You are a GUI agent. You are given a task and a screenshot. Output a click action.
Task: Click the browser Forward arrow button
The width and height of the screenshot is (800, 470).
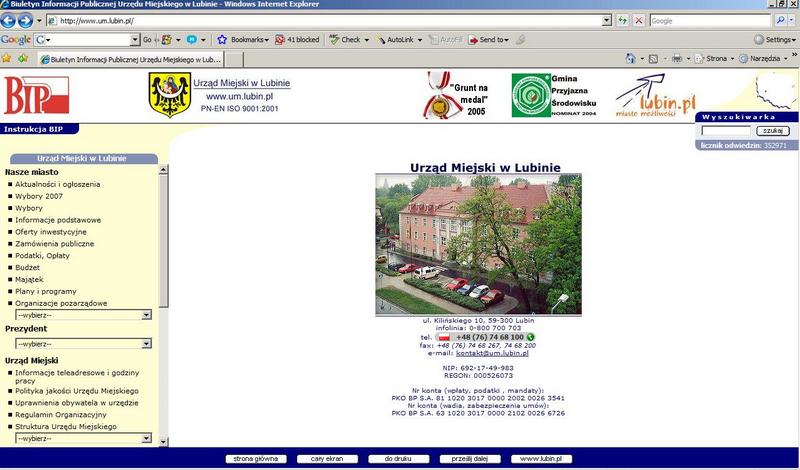[25, 21]
